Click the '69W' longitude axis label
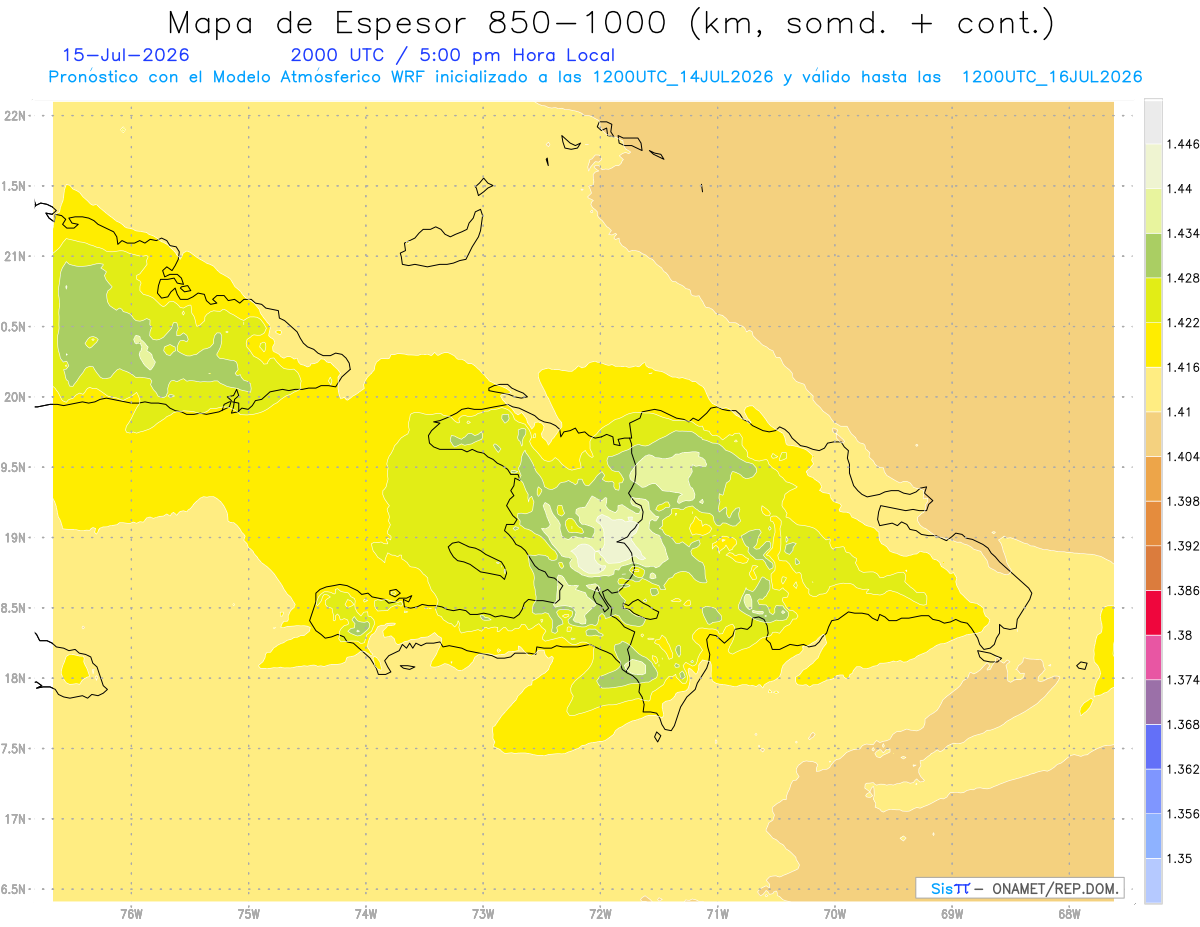Screen dimensions: 1200x927 (952, 914)
